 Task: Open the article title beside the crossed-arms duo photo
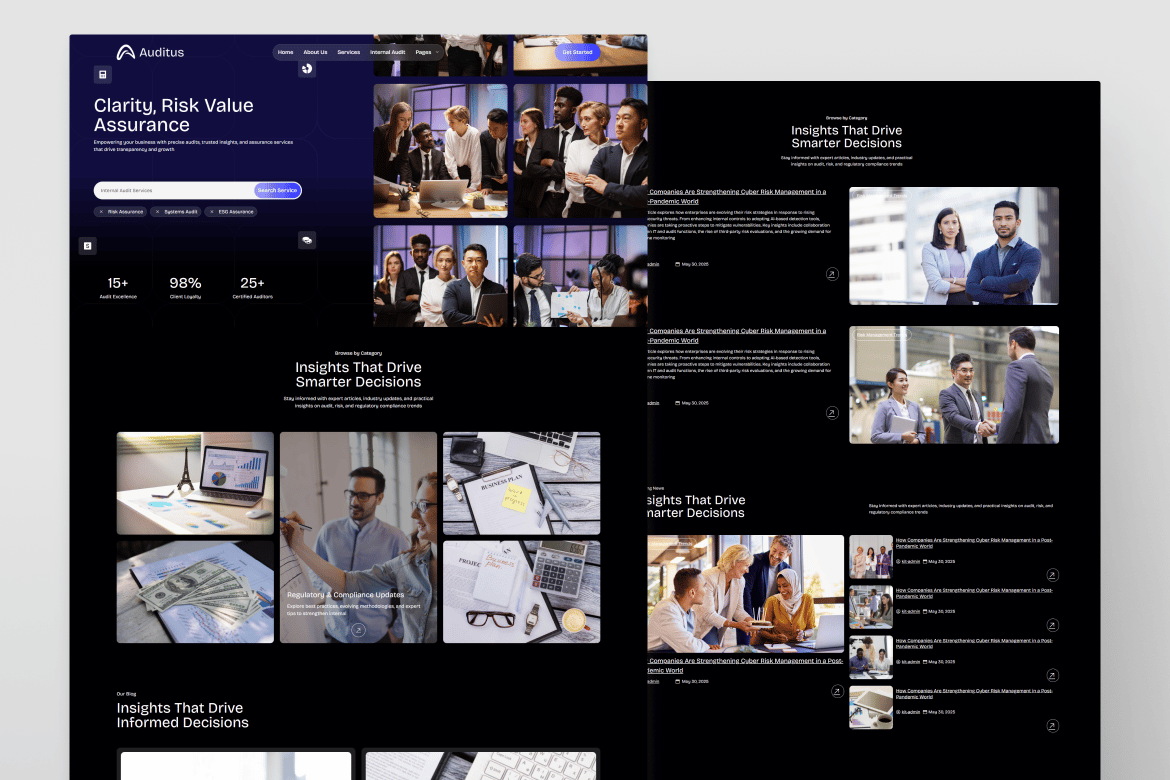point(736,196)
